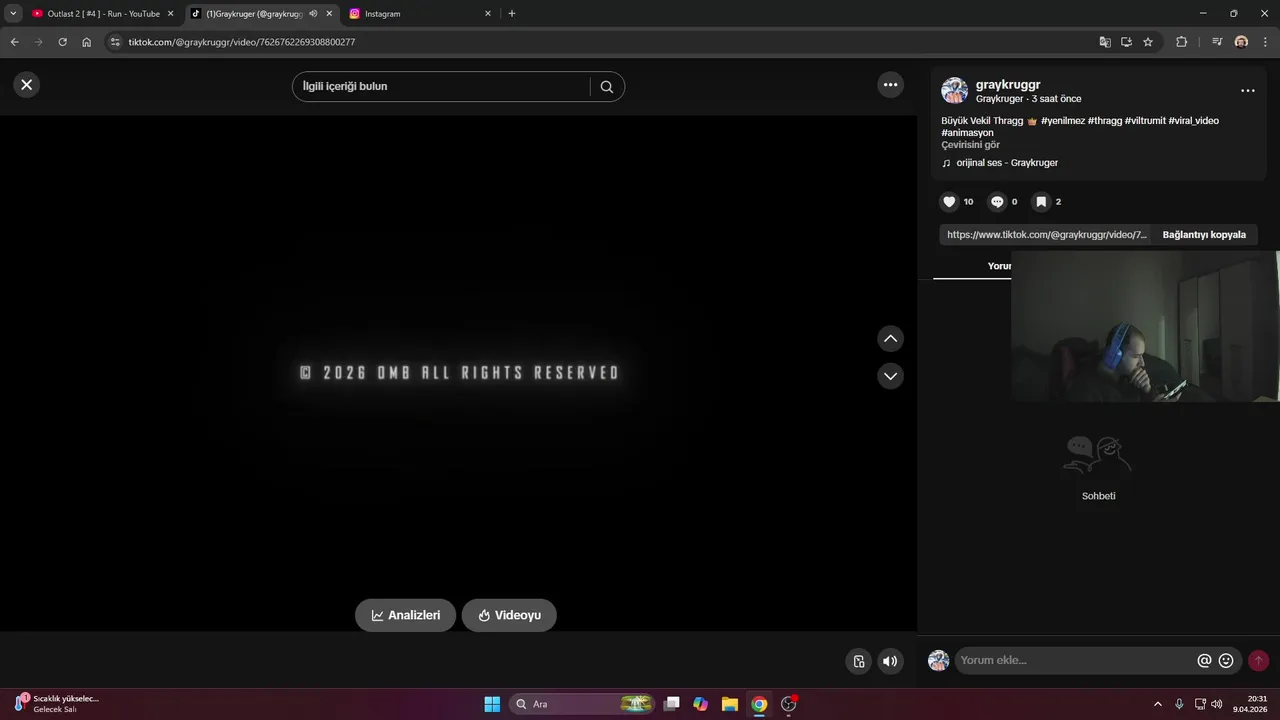Bookmark this page with the star icon
The height and width of the screenshot is (720, 1280).
tap(1148, 42)
